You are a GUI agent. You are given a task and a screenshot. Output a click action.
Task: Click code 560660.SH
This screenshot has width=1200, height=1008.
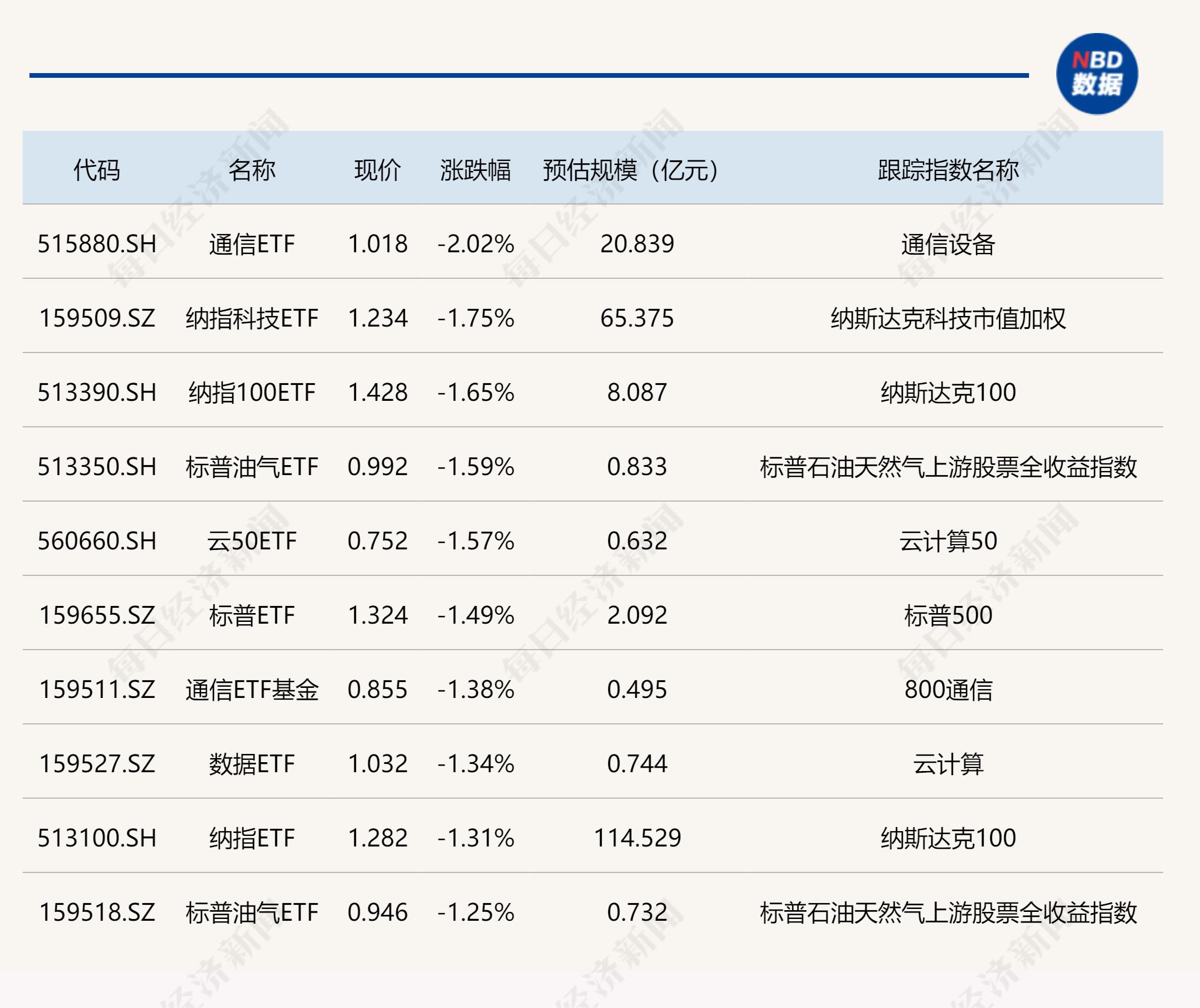coord(97,541)
